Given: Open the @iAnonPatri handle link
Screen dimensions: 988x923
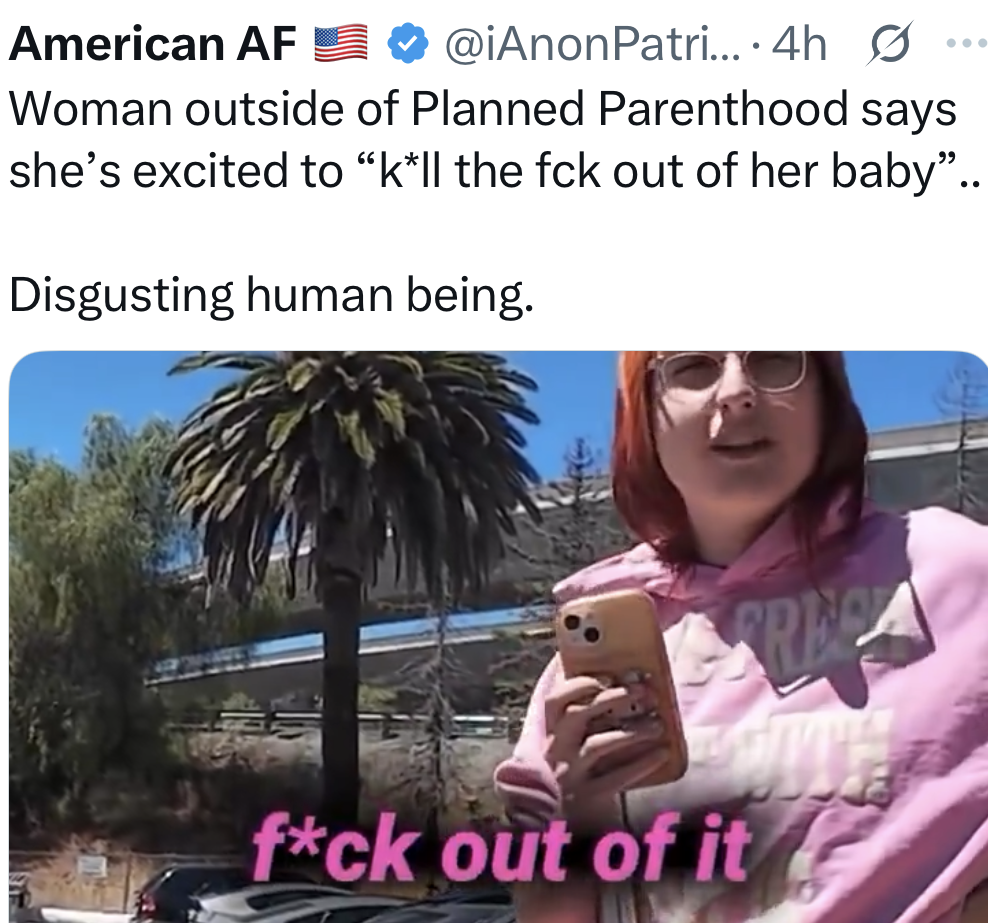Looking at the screenshot, I should tap(585, 44).
